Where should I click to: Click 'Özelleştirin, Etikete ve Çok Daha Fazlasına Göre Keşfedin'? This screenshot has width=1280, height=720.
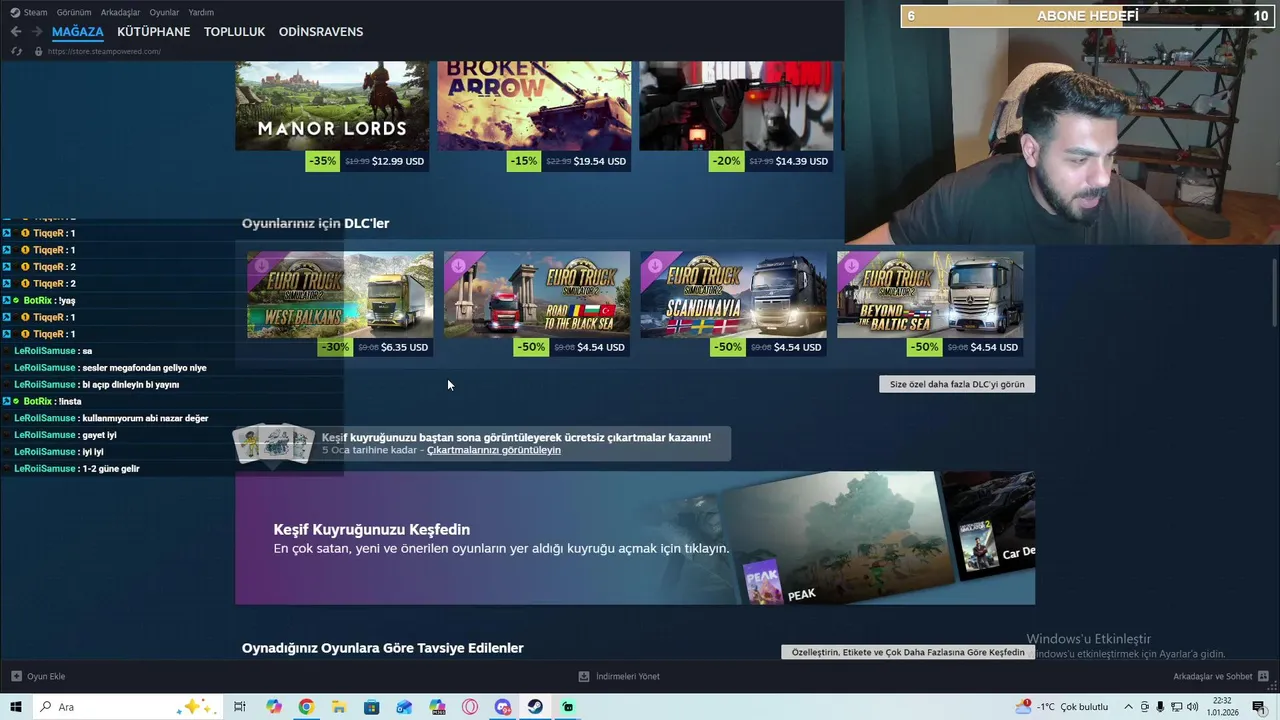tap(908, 652)
